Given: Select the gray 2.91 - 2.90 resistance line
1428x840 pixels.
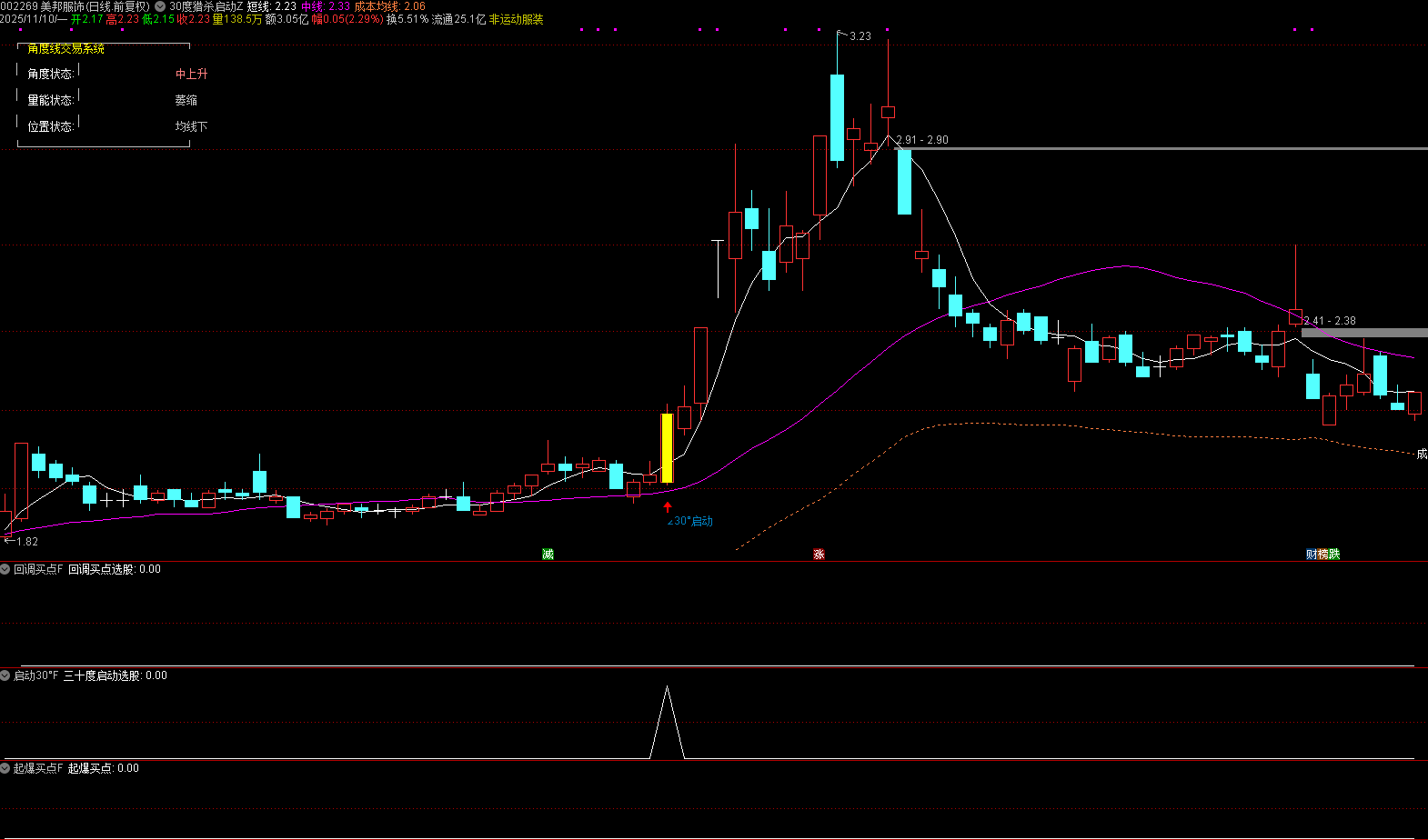Looking at the screenshot, I should pos(1164,148).
